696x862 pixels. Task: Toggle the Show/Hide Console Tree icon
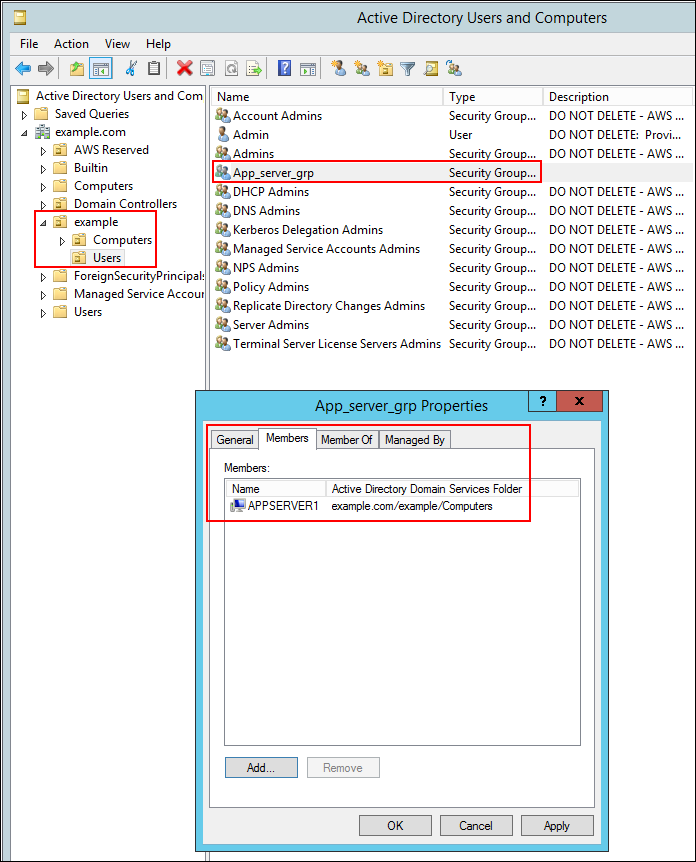(x=101, y=69)
